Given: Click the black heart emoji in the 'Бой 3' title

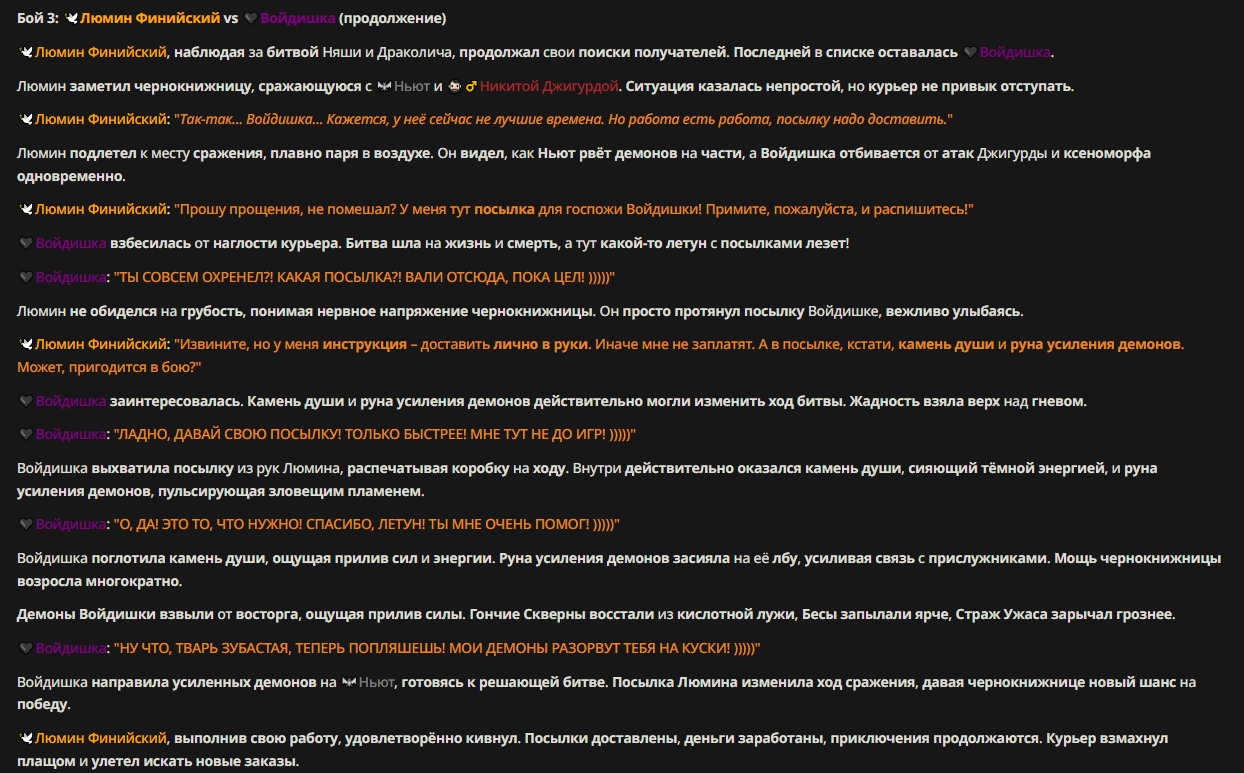Looking at the screenshot, I should [x=251, y=18].
